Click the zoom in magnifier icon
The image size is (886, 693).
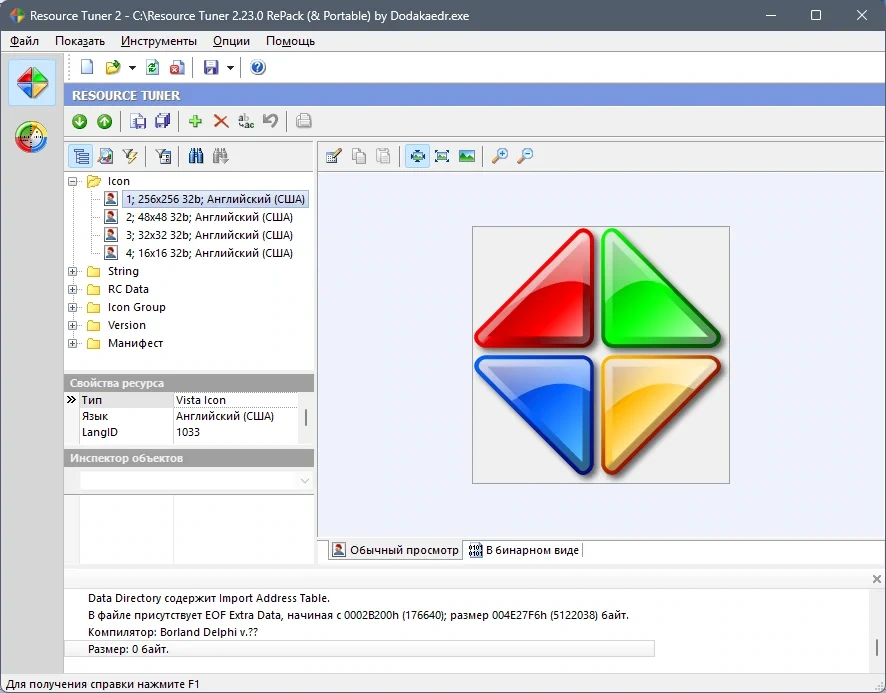[x=500, y=156]
